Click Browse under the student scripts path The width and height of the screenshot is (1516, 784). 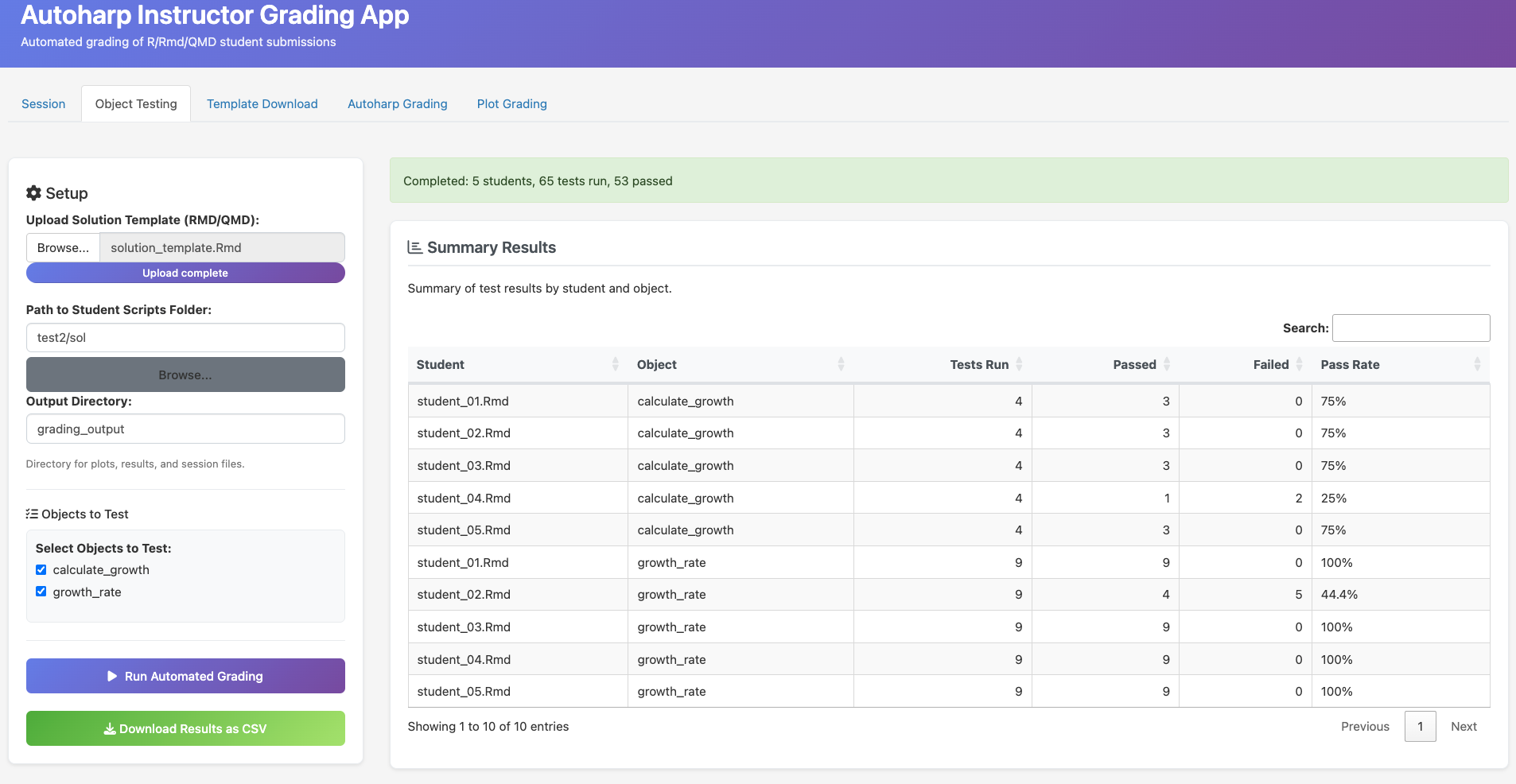point(185,375)
